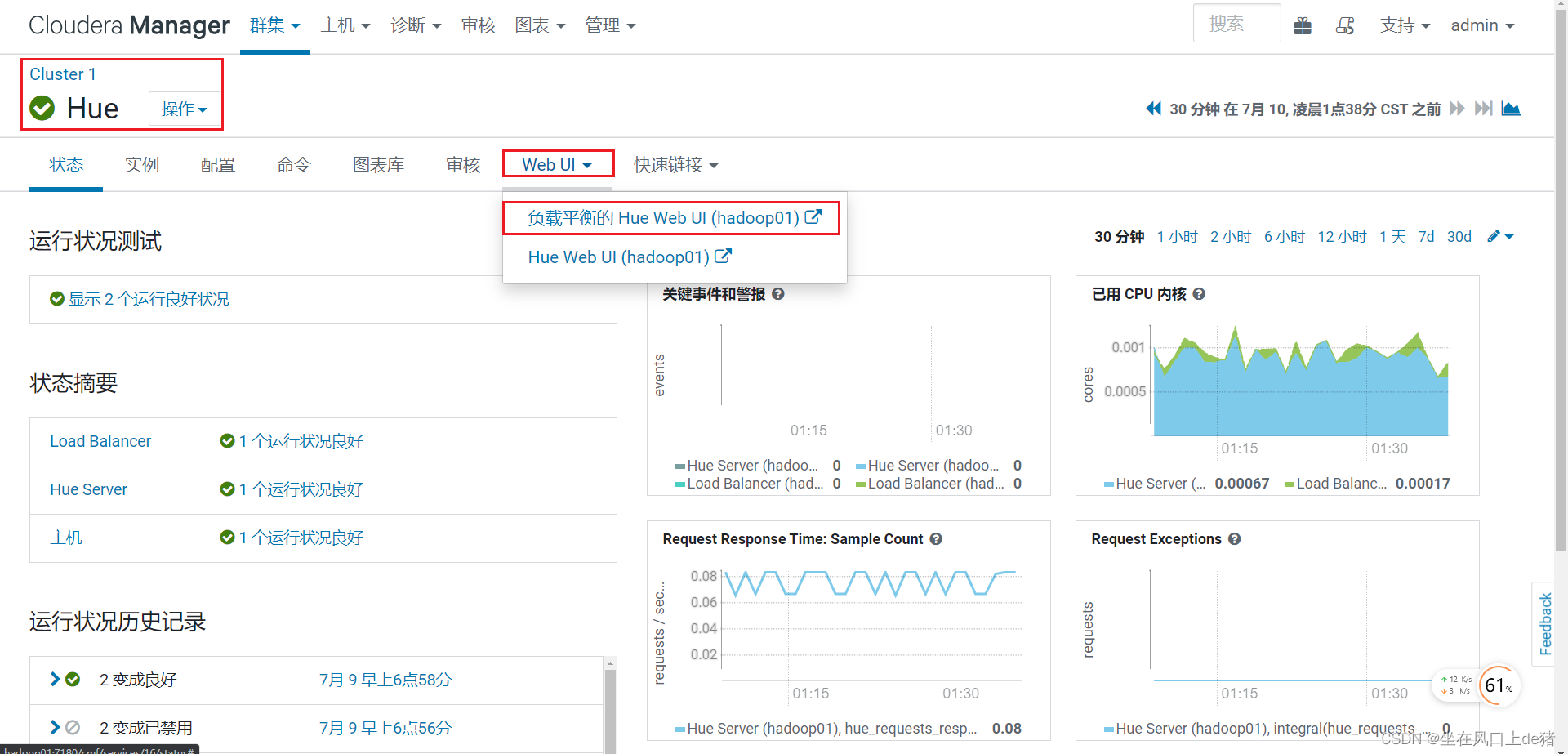Open Hue Web UI (hadoop01) menu entry
Image resolution: width=1568 pixels, height=754 pixels.
point(675,257)
